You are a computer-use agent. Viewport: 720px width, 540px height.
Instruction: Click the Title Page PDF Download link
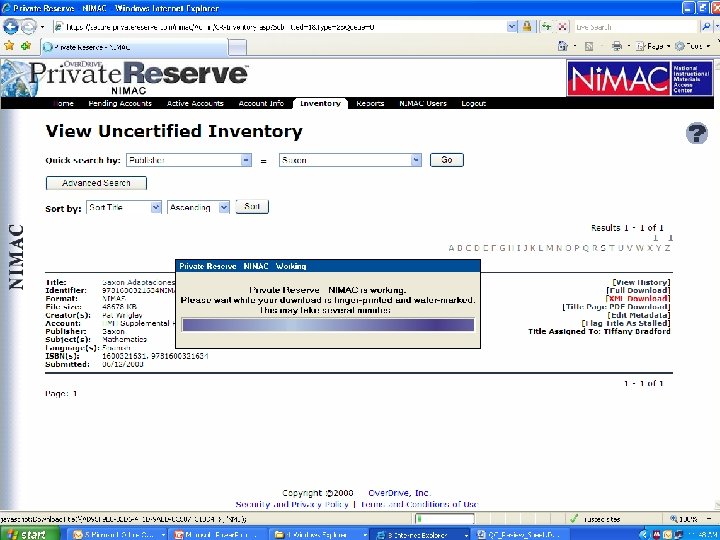pyautogui.click(x=616, y=307)
